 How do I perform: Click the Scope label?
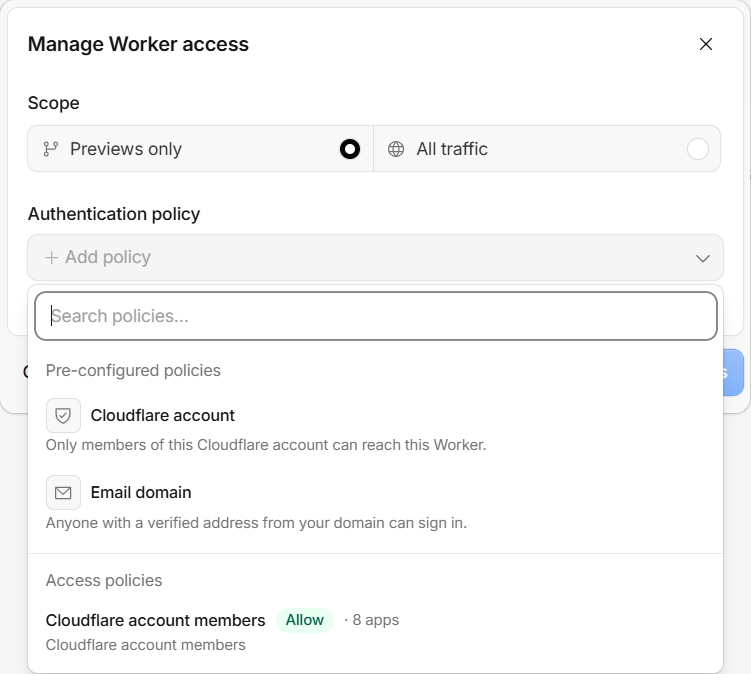(x=54, y=103)
